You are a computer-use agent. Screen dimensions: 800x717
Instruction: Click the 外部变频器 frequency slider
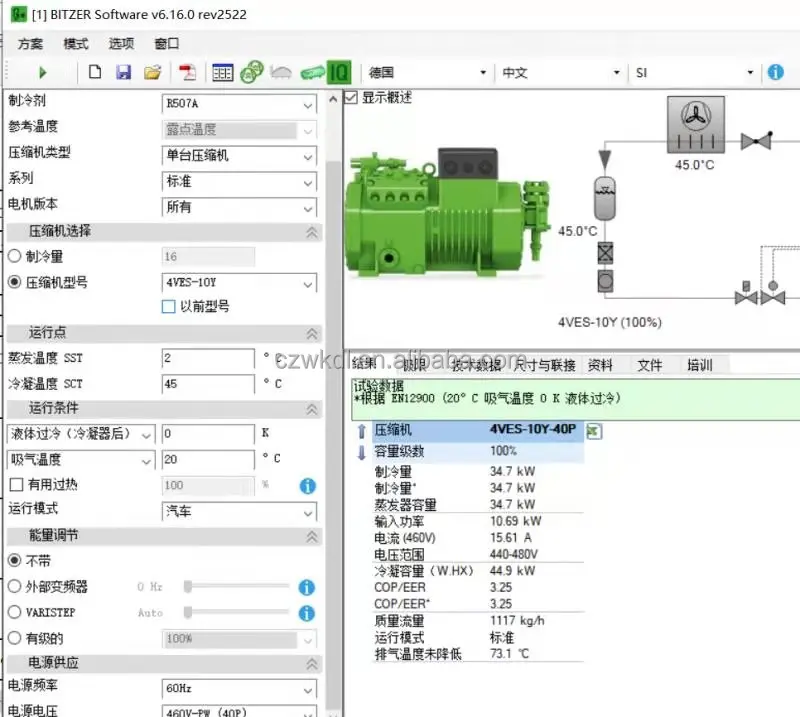pyautogui.click(x=237, y=586)
